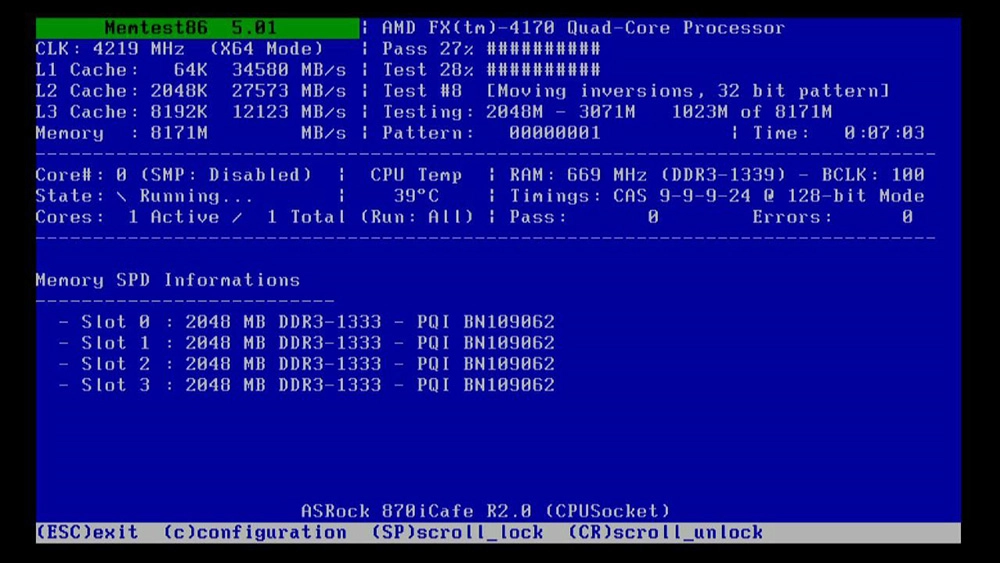Click the Test 28% progress bar
Viewport: 1000px width, 563px height.
pyautogui.click(x=543, y=70)
